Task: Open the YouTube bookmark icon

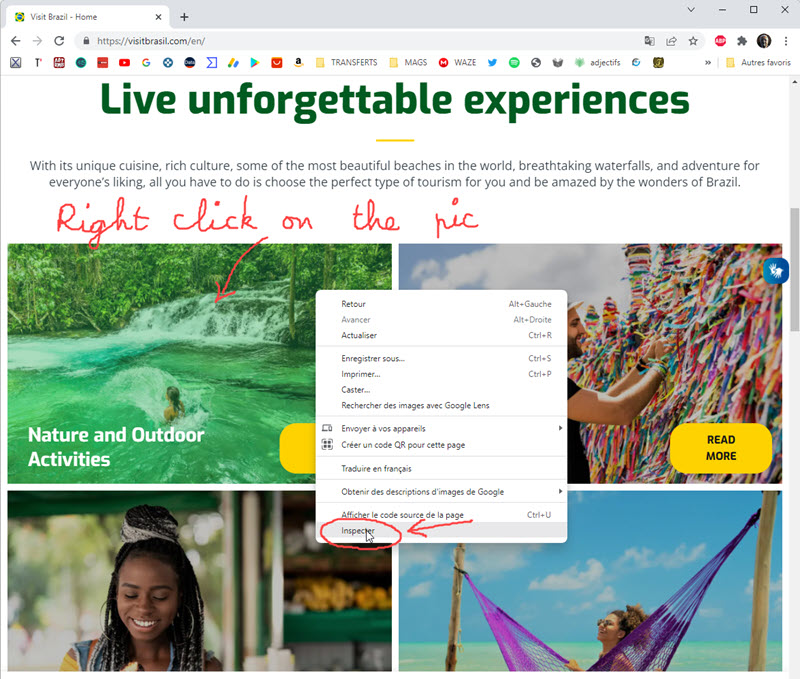Action: pyautogui.click(x=124, y=63)
